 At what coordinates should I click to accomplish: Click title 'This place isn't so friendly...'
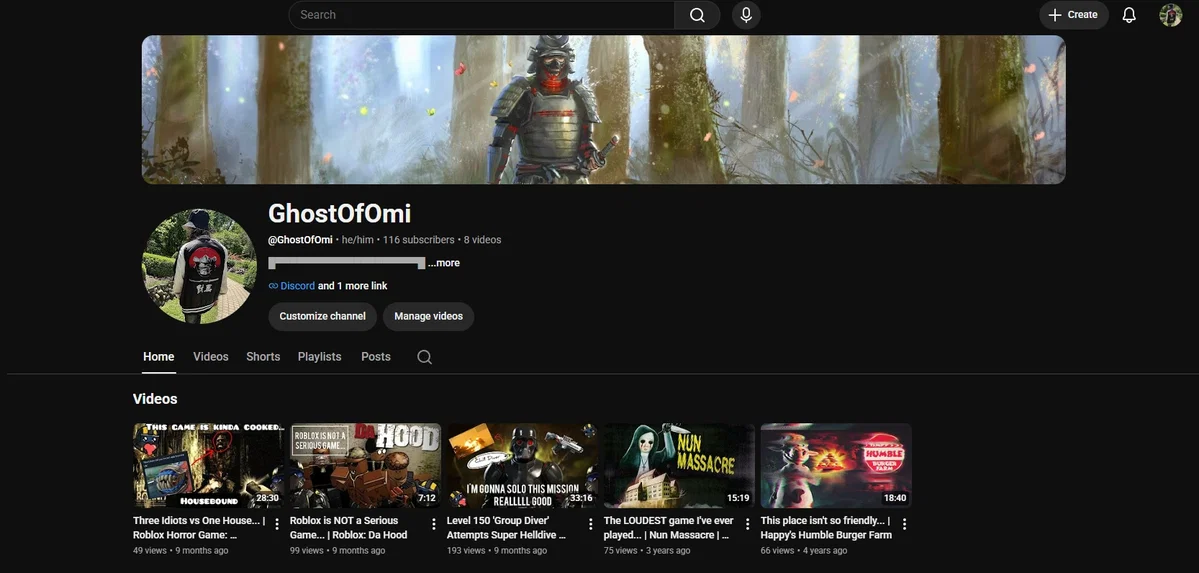826,528
